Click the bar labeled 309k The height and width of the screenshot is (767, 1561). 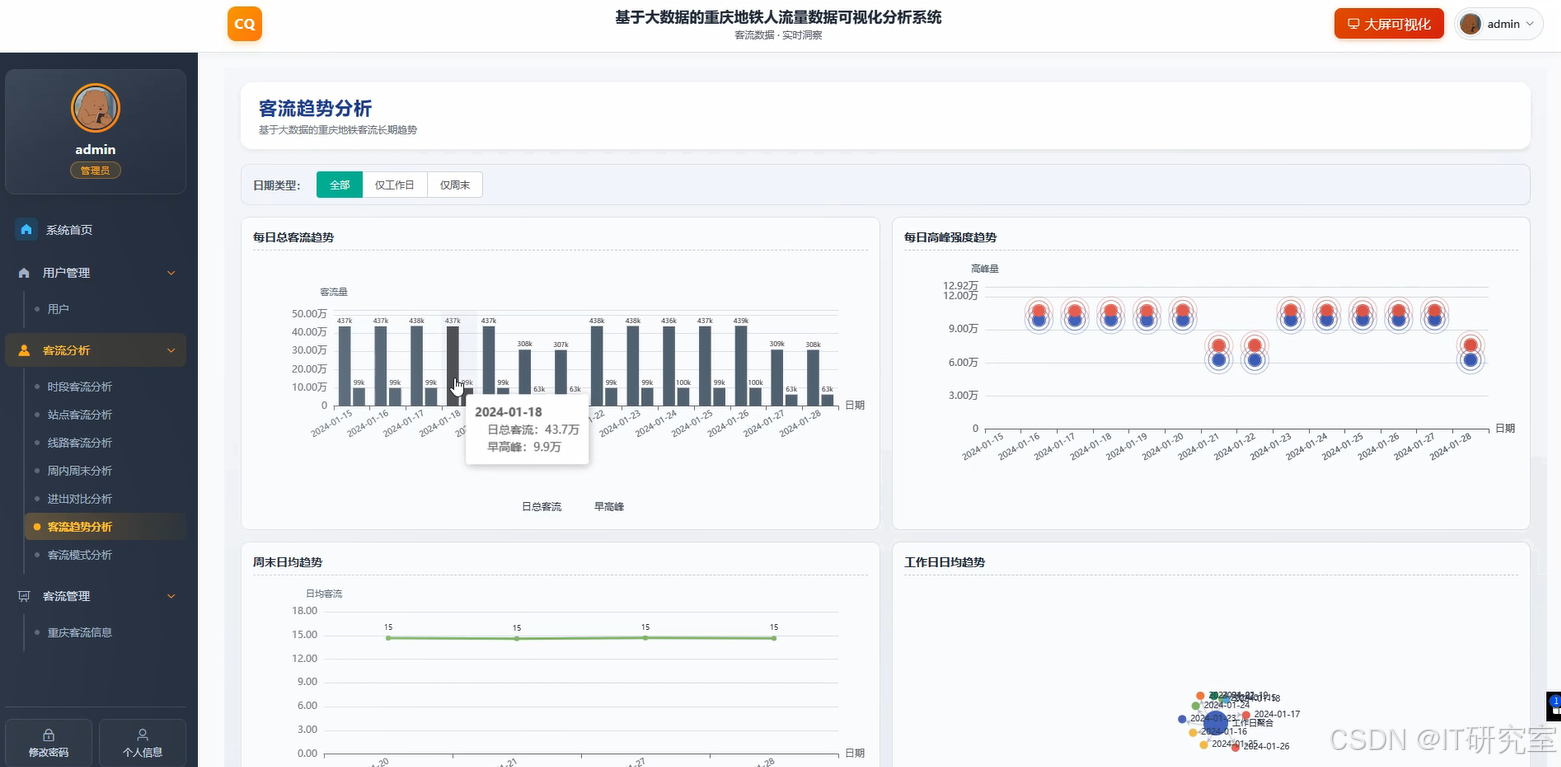[777, 378]
